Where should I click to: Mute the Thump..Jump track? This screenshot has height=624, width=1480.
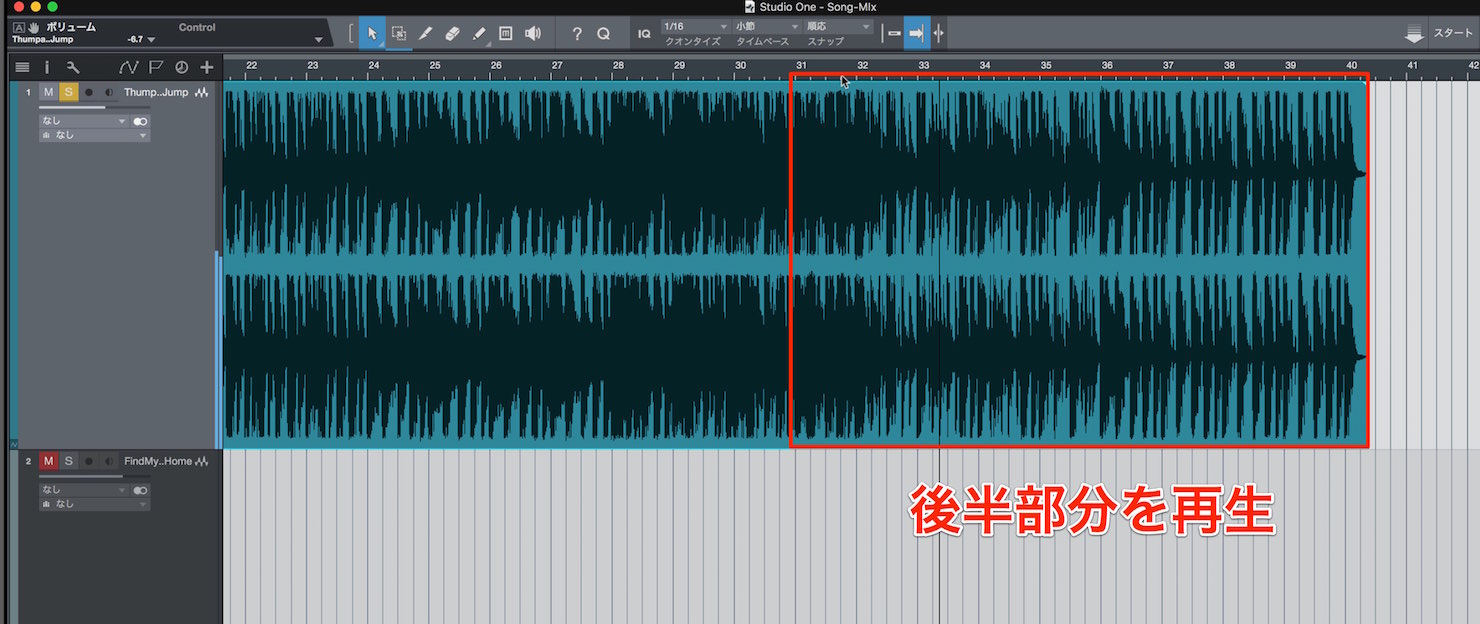coord(48,93)
